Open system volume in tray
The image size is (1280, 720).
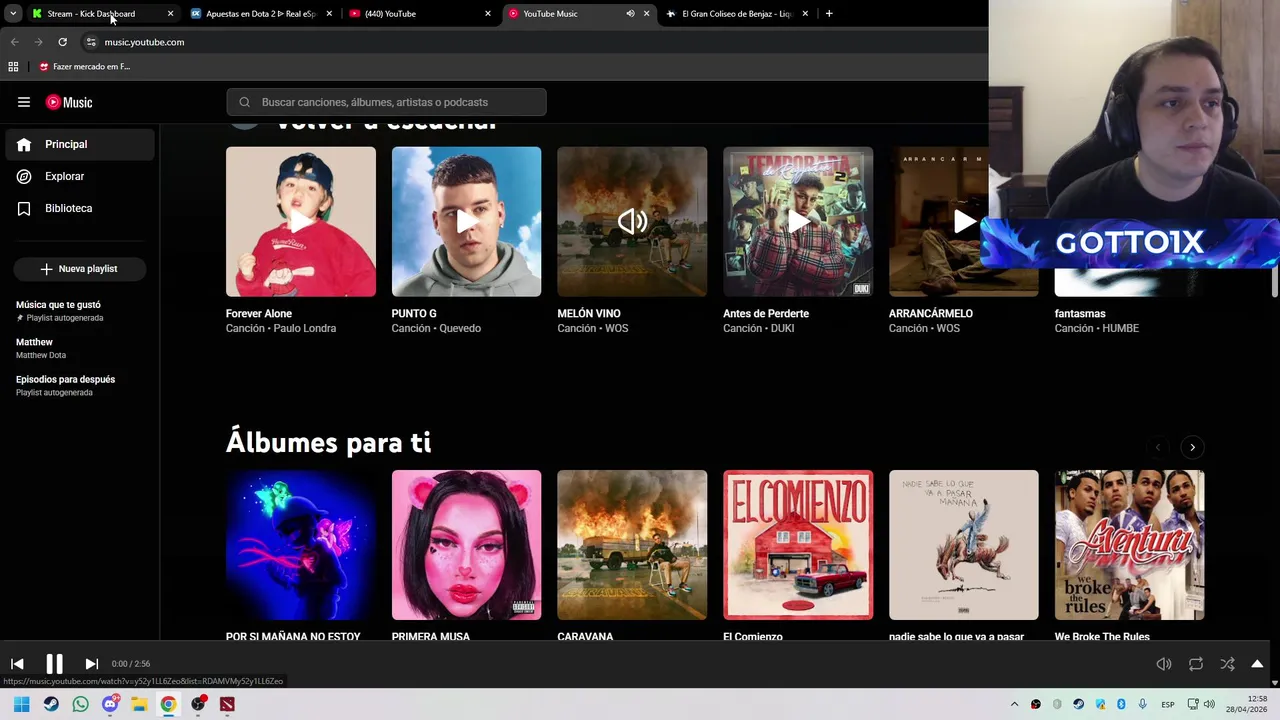point(1209,705)
